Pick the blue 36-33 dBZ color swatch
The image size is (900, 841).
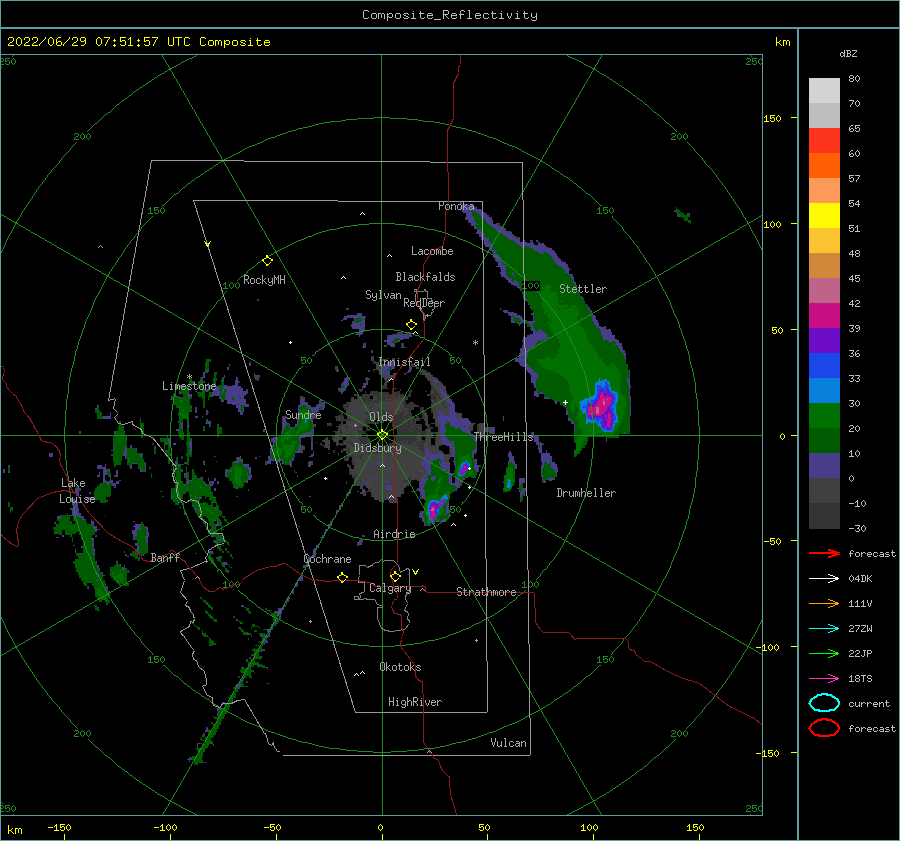point(824,366)
